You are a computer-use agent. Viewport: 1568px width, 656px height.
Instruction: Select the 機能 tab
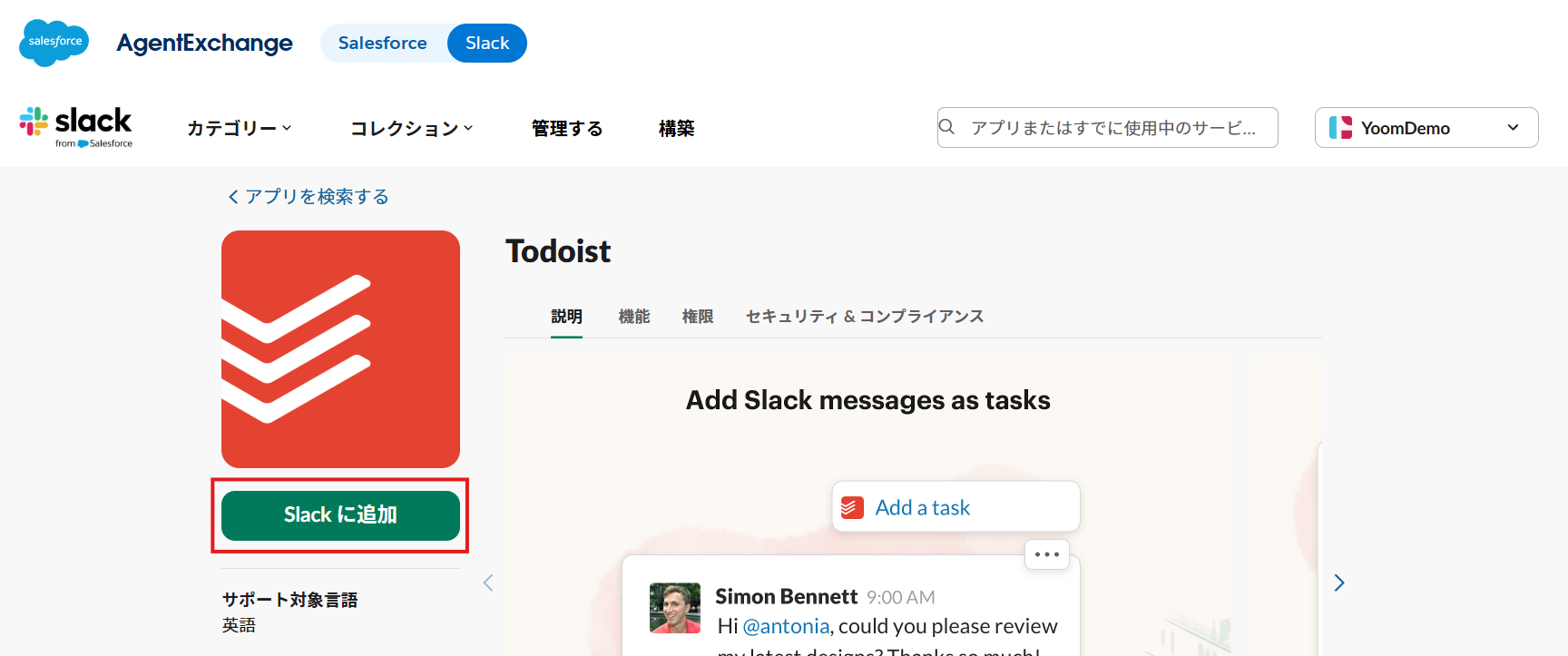click(x=634, y=317)
